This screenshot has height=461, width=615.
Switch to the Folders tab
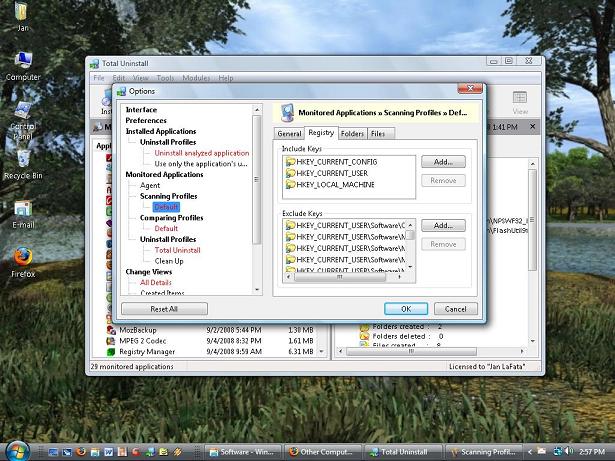click(352, 134)
